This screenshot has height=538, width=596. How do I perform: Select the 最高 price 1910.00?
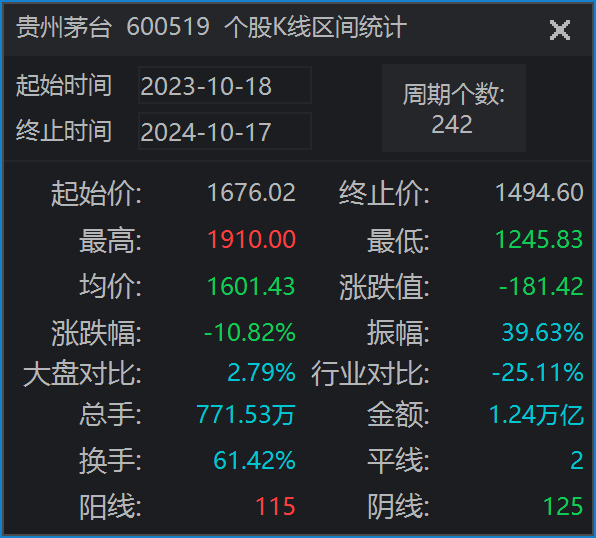pyautogui.click(x=251, y=240)
